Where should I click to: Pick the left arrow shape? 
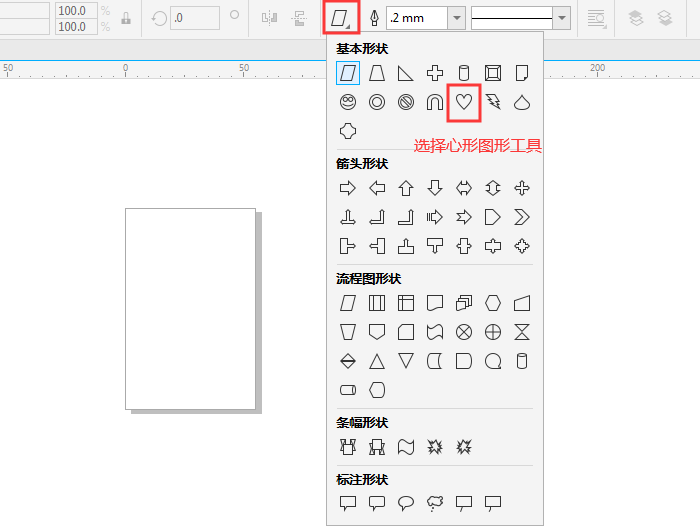pos(377,188)
